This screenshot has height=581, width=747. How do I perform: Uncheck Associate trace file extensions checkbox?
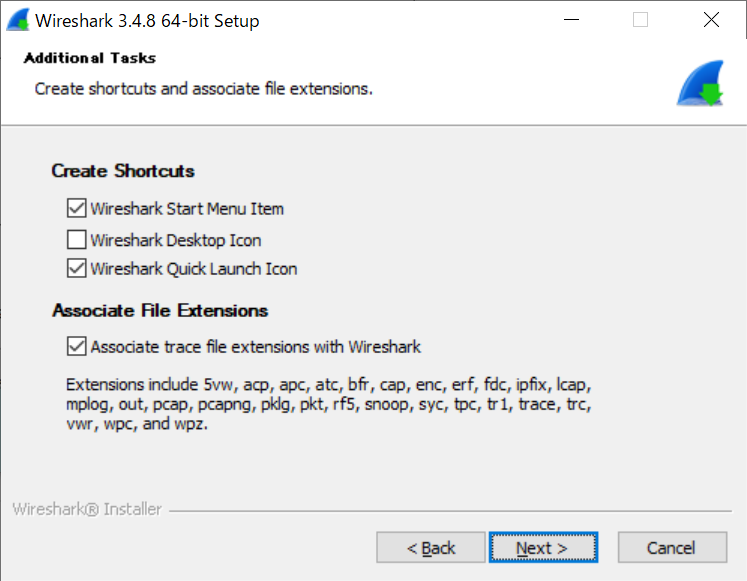[x=76, y=347]
